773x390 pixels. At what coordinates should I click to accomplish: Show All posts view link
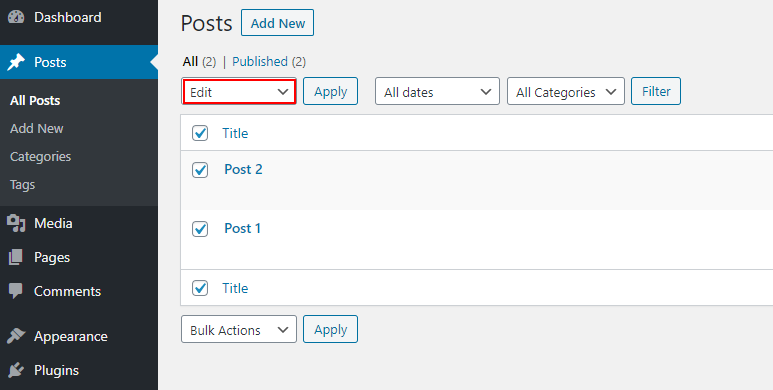190,62
